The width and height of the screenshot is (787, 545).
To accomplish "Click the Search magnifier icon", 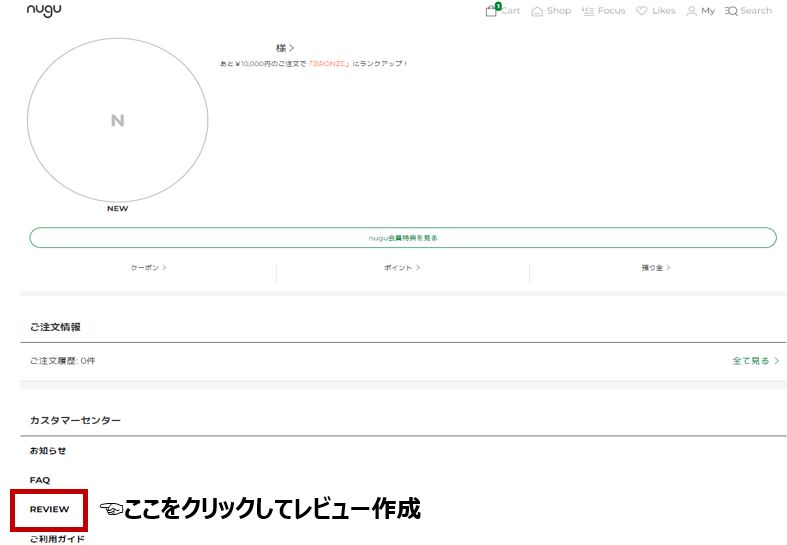I will [x=731, y=11].
